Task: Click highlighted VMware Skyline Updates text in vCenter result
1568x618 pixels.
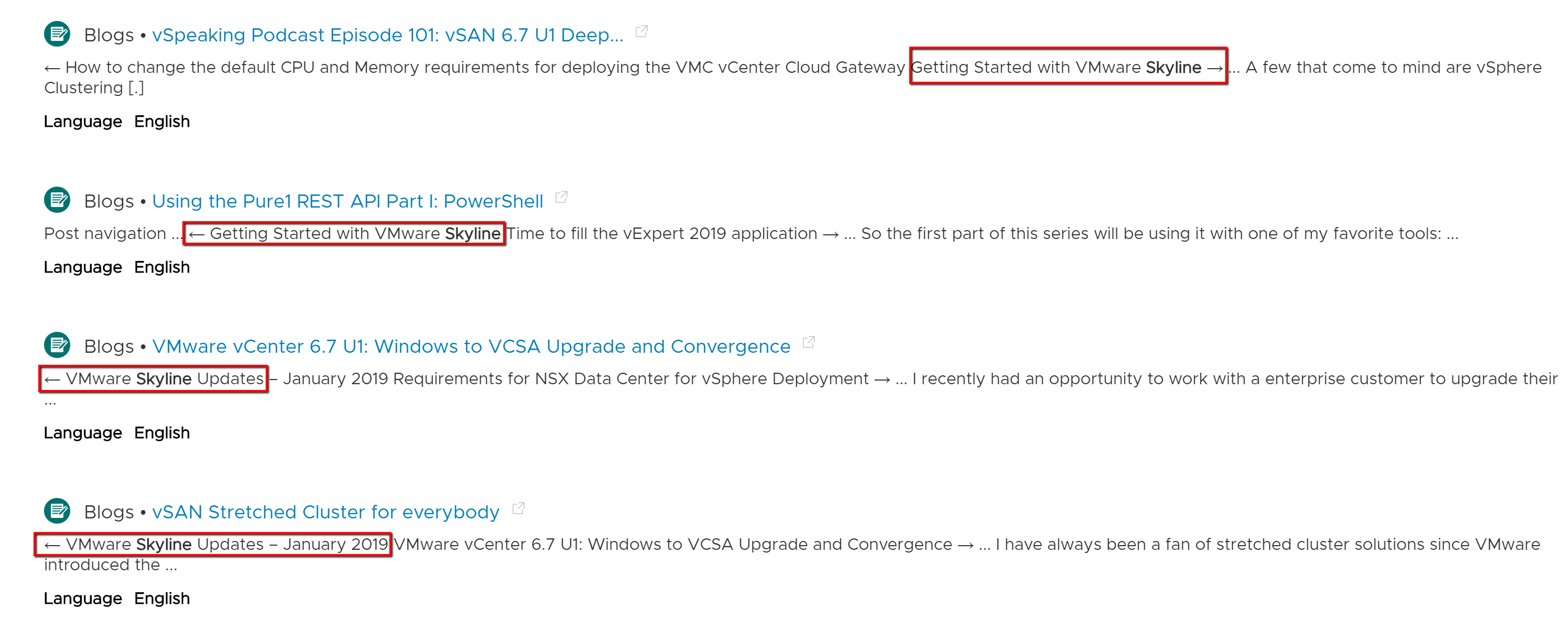Action: (154, 380)
